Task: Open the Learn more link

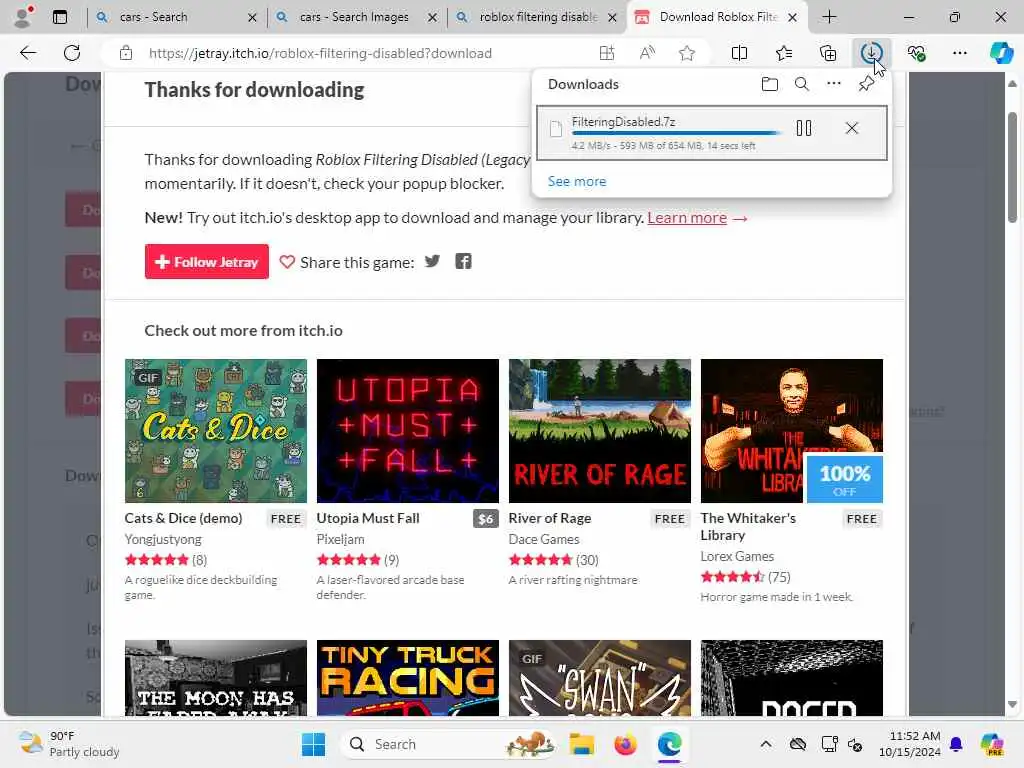Action: 687,218
